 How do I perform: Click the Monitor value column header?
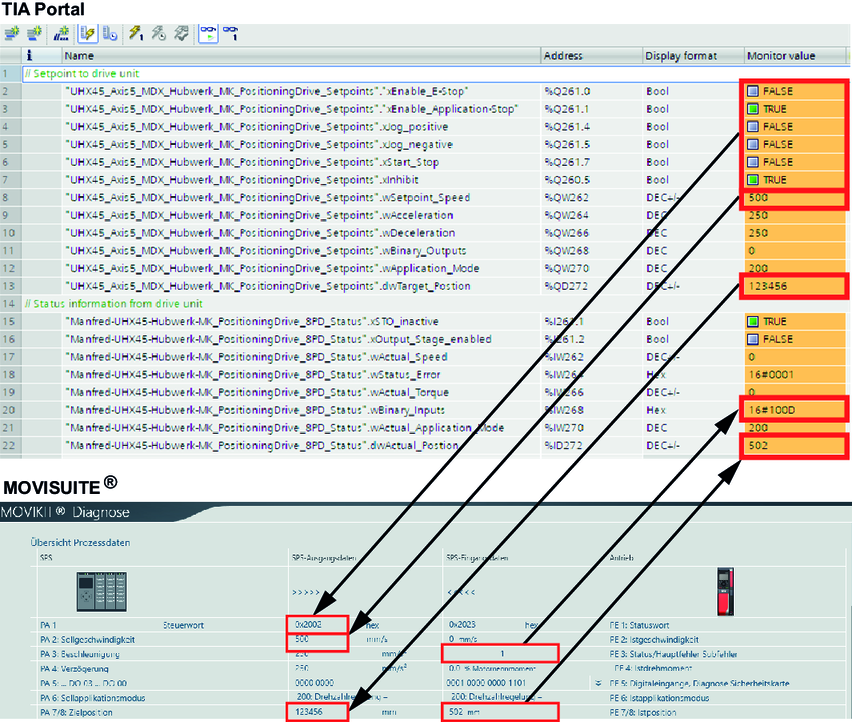tap(781, 55)
